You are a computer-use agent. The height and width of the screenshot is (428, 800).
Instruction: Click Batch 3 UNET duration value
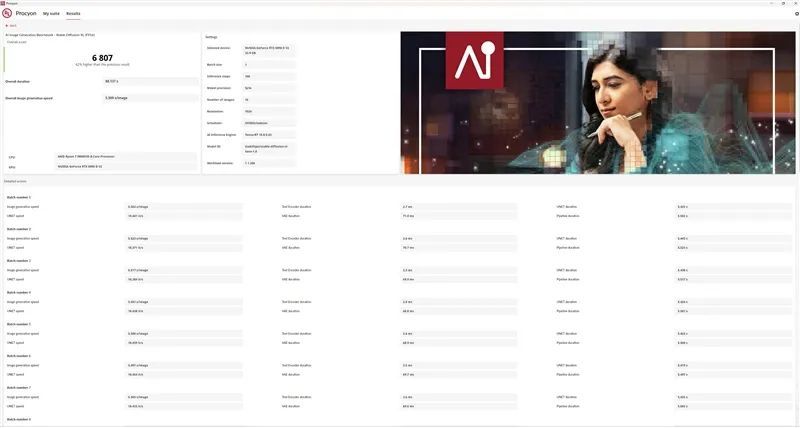[734, 270]
